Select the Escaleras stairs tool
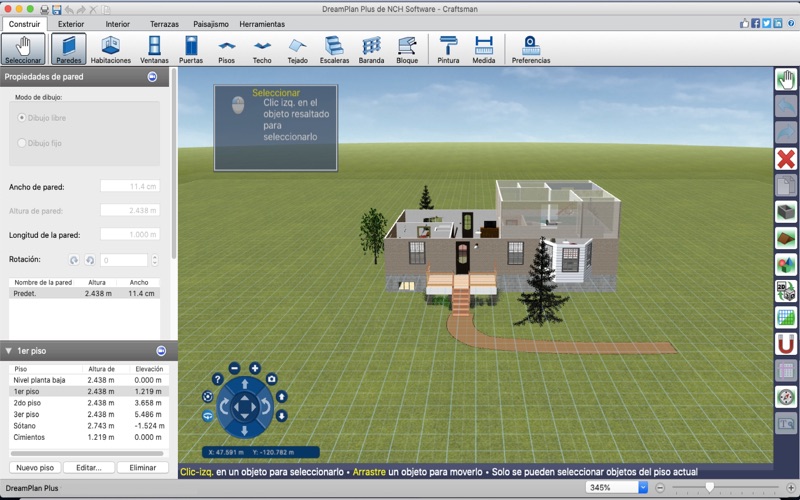800x500 pixels. coord(334,49)
